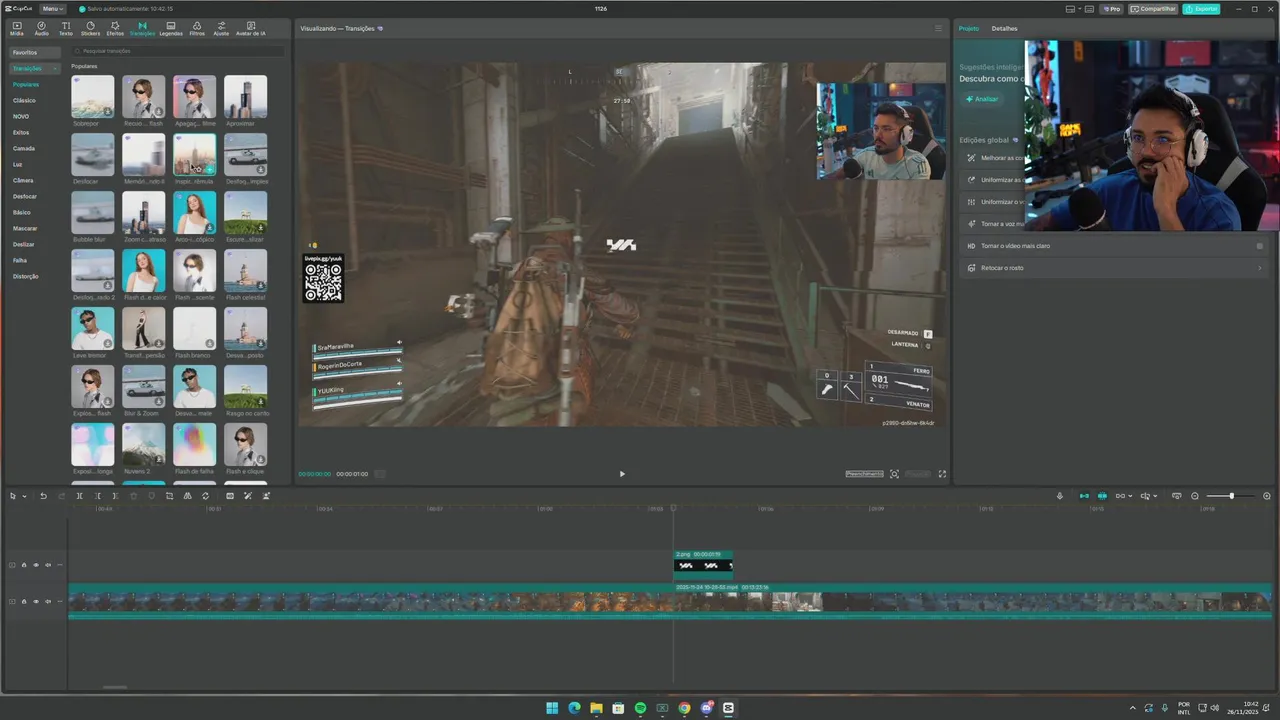Open the Filtros panel
The image size is (1280, 720).
coord(197,28)
